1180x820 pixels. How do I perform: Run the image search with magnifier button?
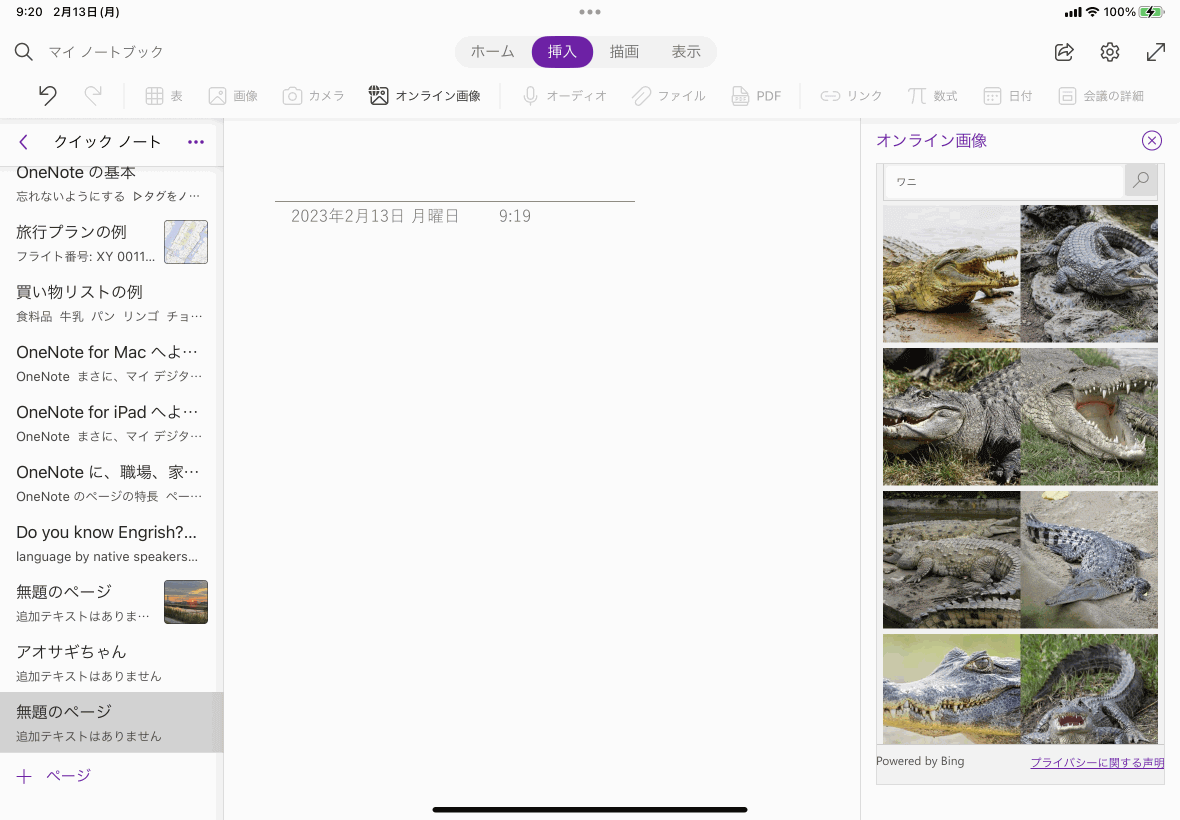1141,180
